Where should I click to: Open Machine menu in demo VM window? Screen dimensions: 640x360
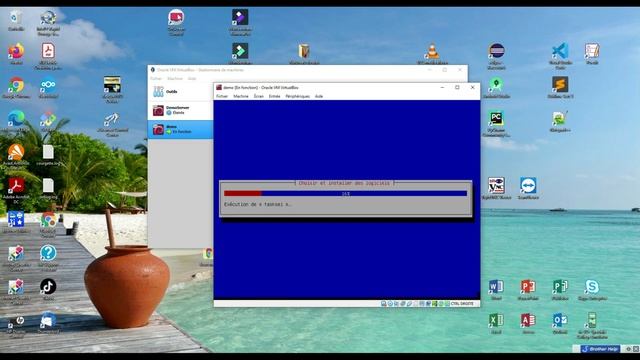[x=241, y=96]
